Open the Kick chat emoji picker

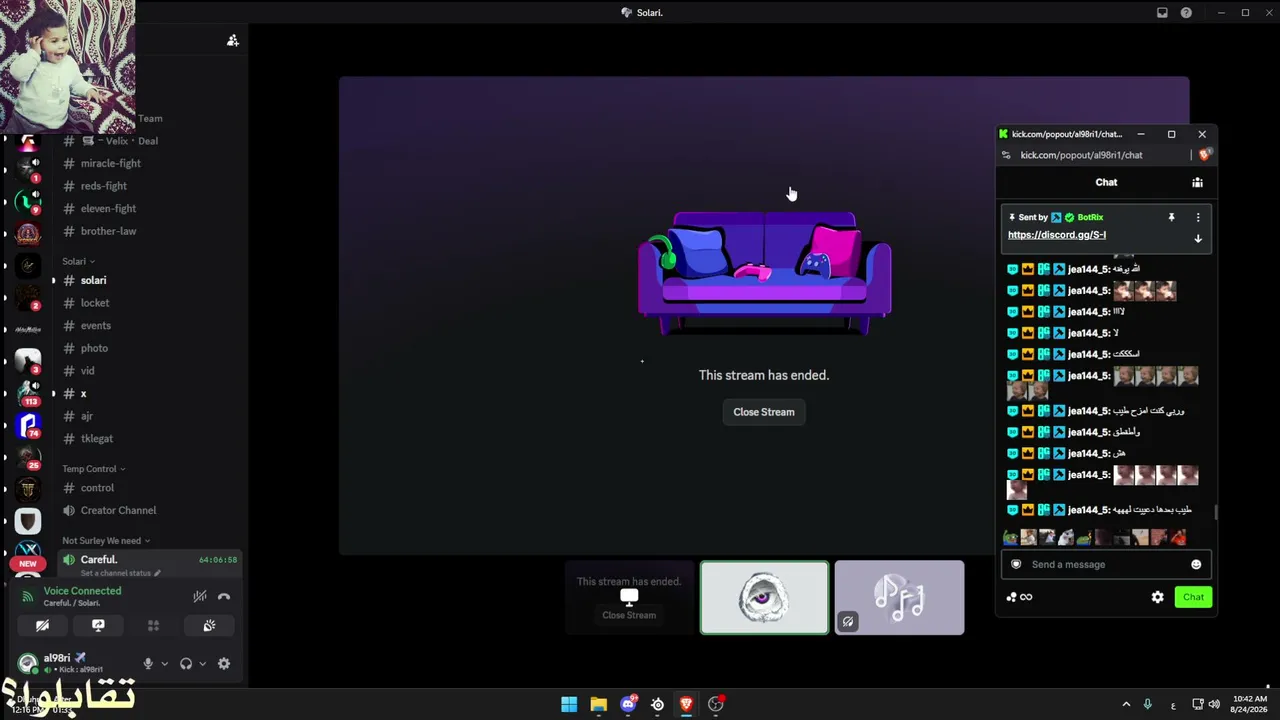1196,564
